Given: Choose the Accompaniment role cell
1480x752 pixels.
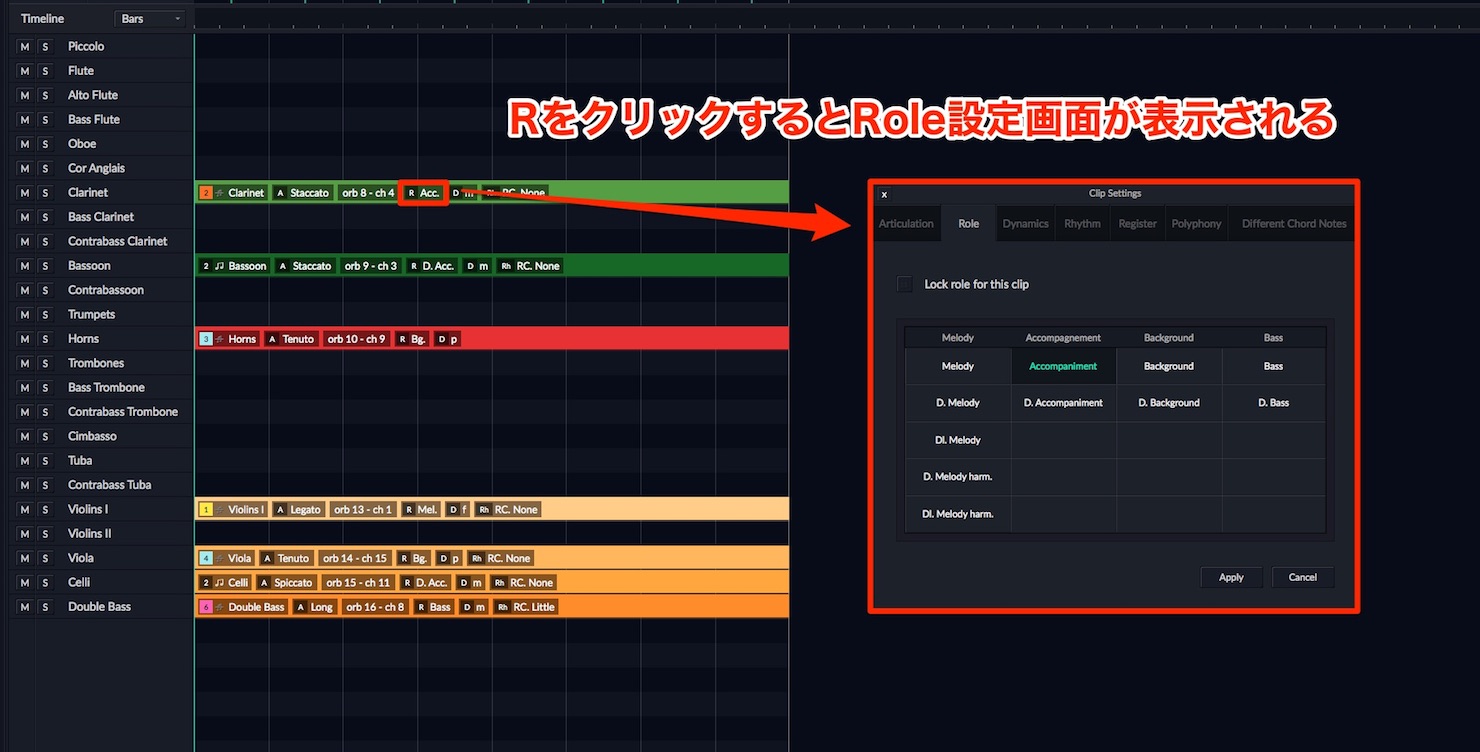Looking at the screenshot, I should 1063,367.
